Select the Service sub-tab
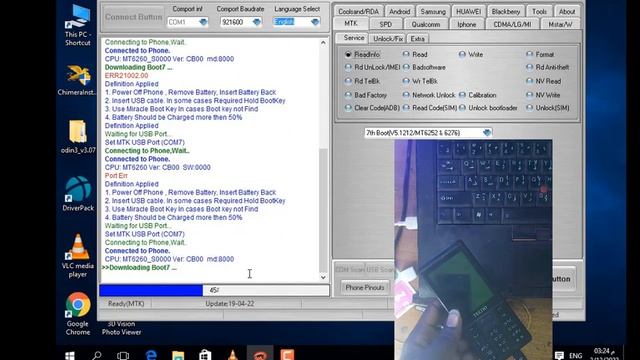Image resolution: width=640 pixels, height=360 pixels. click(x=352, y=38)
